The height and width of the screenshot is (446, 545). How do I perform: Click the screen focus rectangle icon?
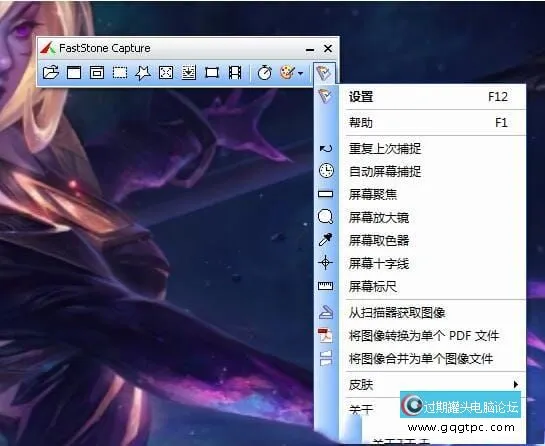[326, 194]
